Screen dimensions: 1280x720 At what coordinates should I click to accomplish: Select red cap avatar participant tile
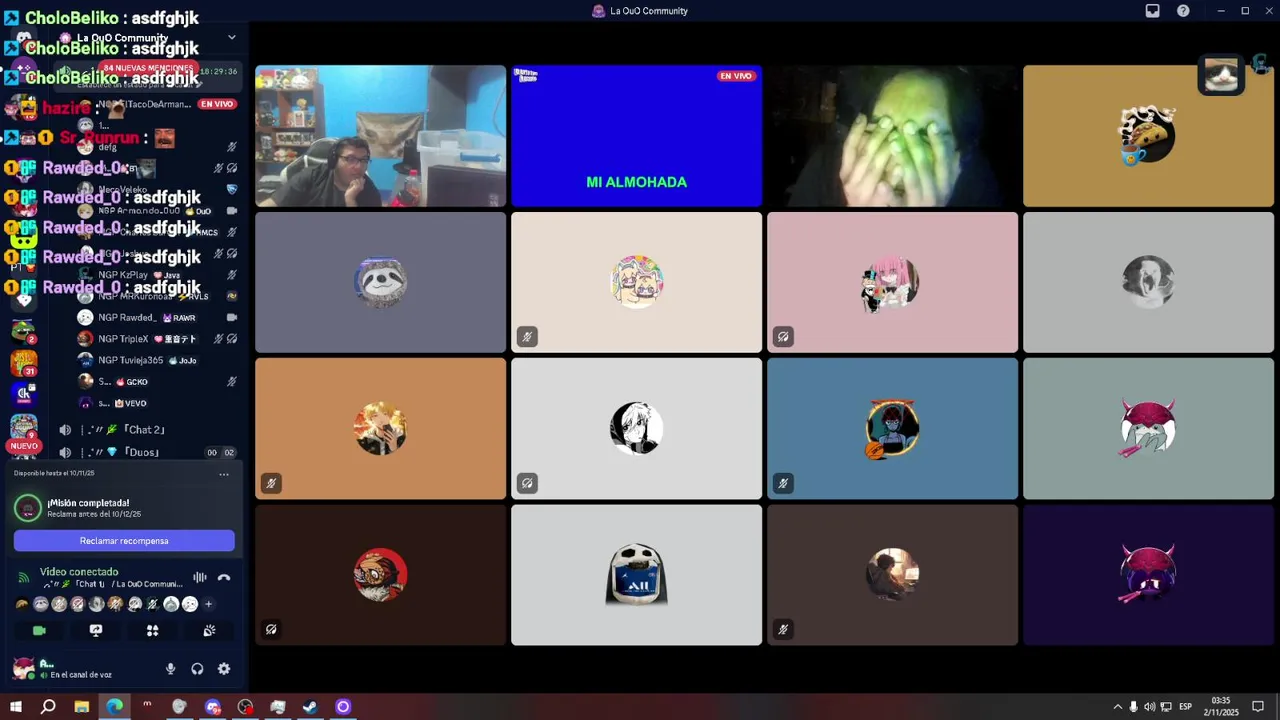(380, 575)
